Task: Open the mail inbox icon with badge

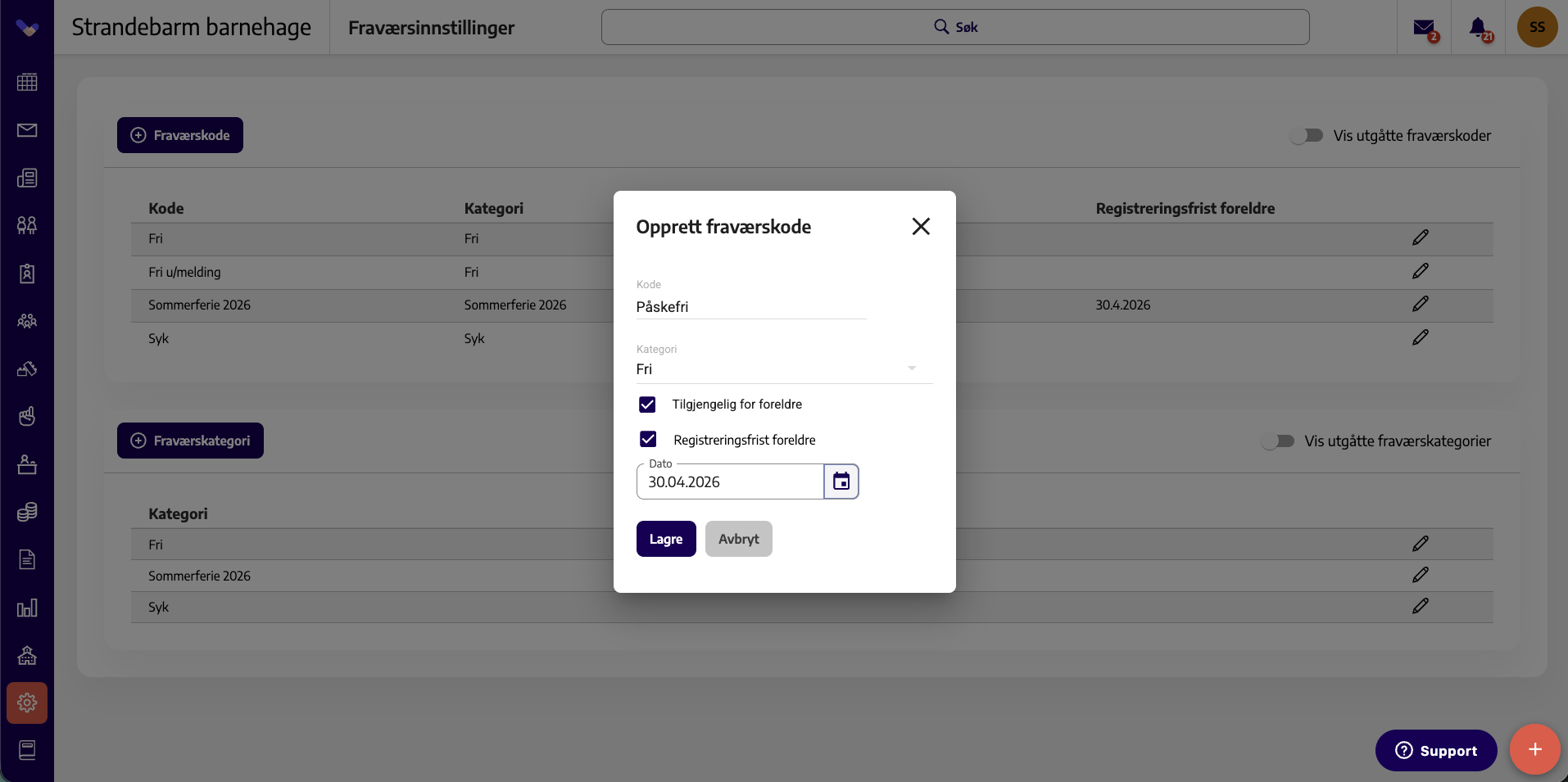Action: (x=1425, y=29)
